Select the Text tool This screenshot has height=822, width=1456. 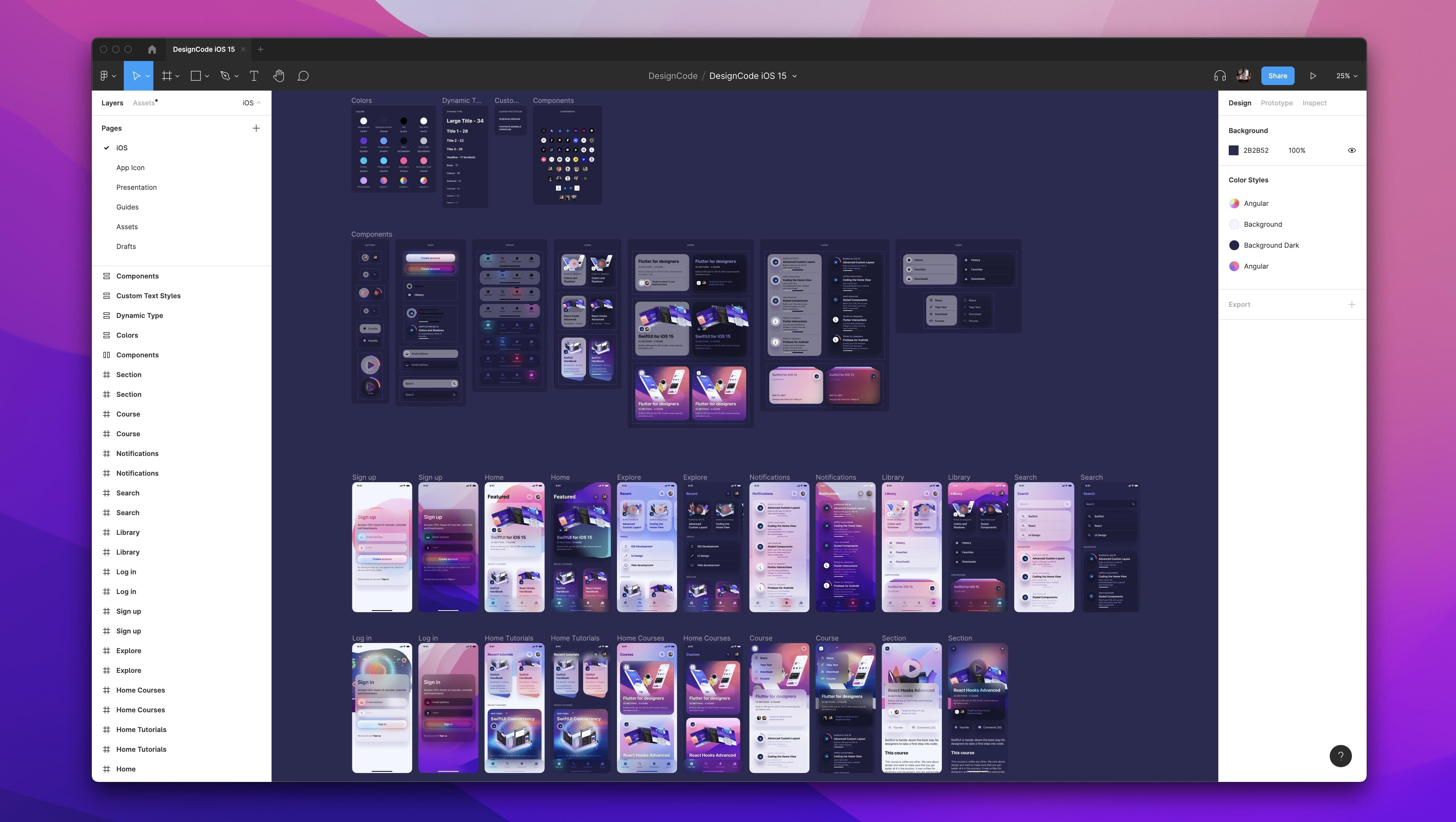click(x=254, y=75)
